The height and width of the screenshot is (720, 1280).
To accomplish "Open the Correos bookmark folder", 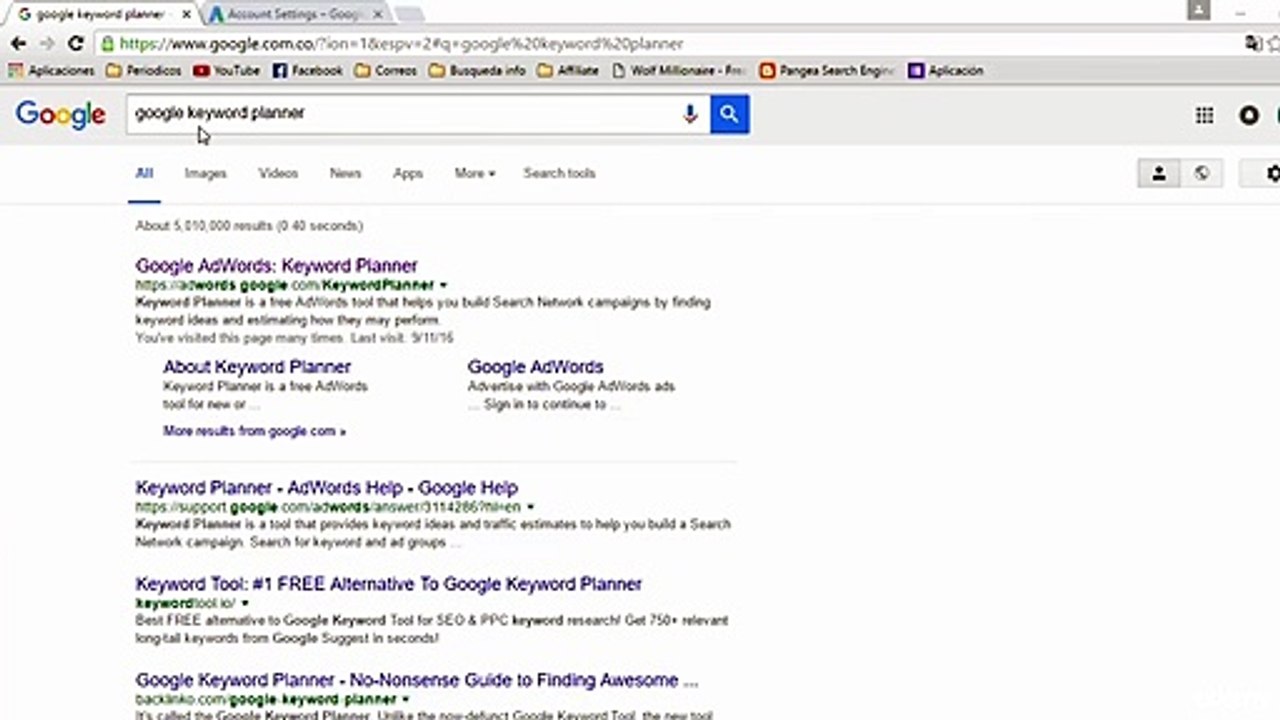I will [386, 71].
